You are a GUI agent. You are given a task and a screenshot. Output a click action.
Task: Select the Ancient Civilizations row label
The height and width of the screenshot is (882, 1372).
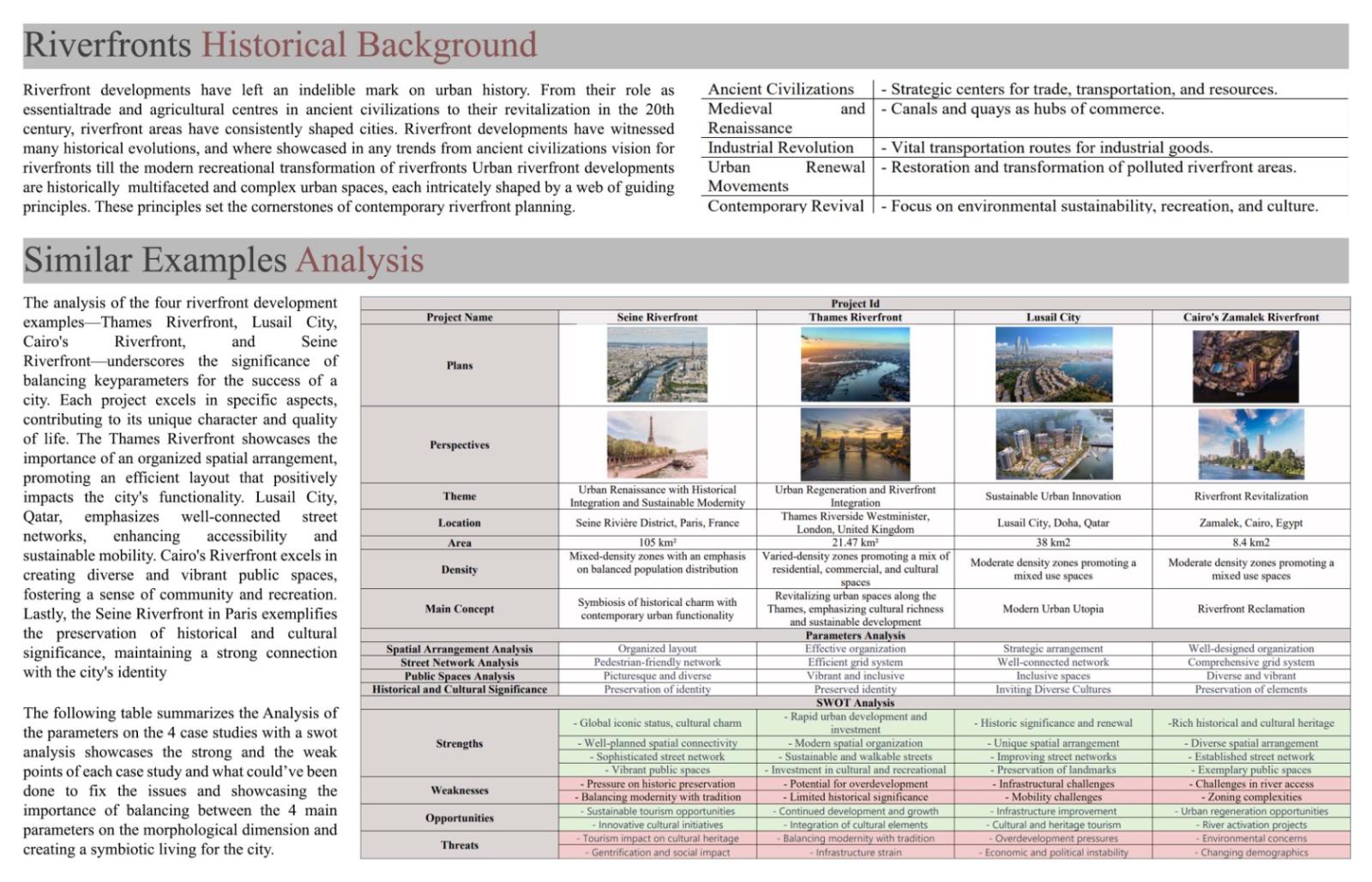pyautogui.click(x=780, y=89)
